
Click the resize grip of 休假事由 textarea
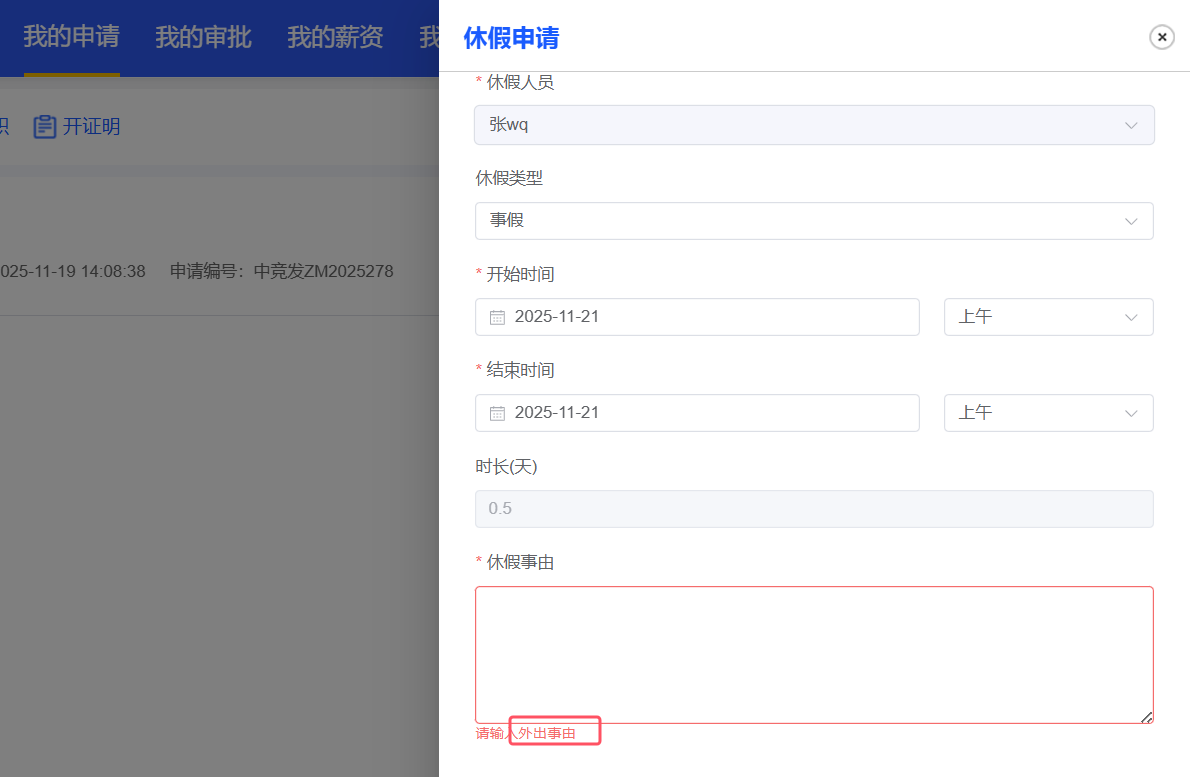click(x=1146, y=717)
